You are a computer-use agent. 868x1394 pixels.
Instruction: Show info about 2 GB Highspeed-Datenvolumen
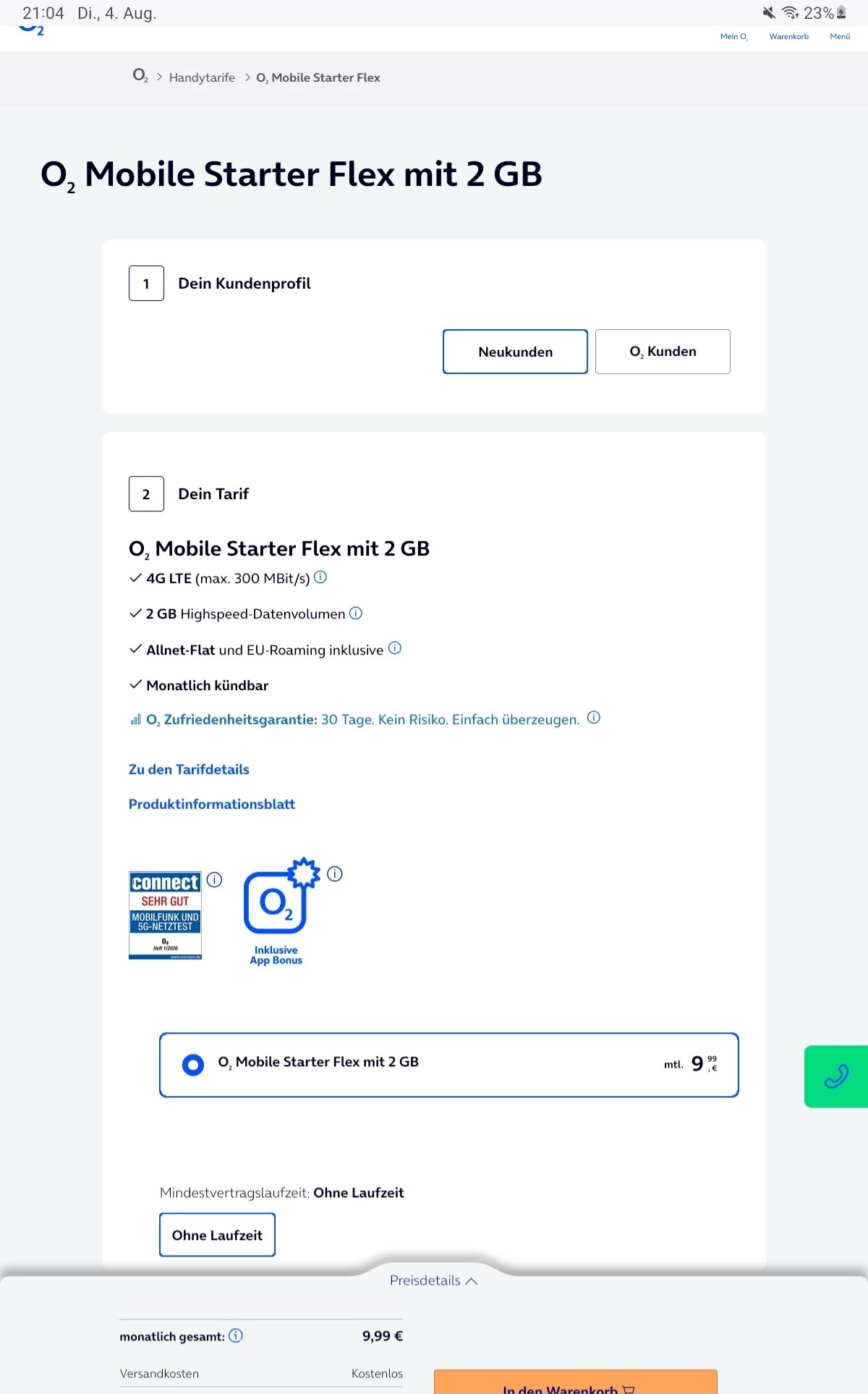[x=356, y=613]
